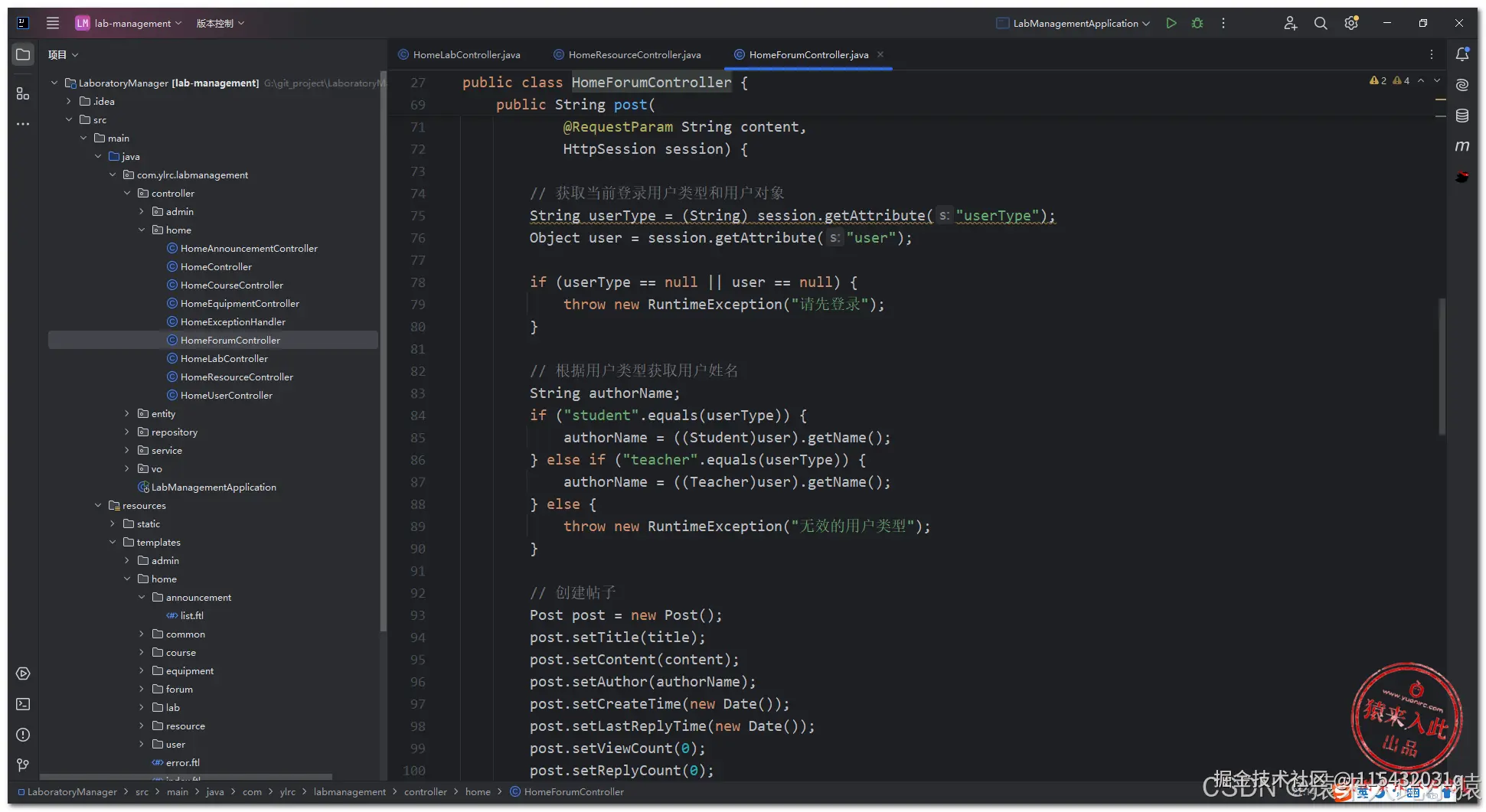This screenshot has height=812, width=1486.
Task: Open the Problems tool window
Action: [x=23, y=735]
